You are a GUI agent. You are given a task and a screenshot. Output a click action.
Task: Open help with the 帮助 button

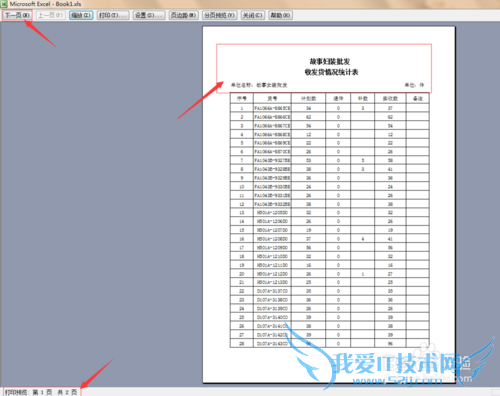pyautogui.click(x=280, y=15)
